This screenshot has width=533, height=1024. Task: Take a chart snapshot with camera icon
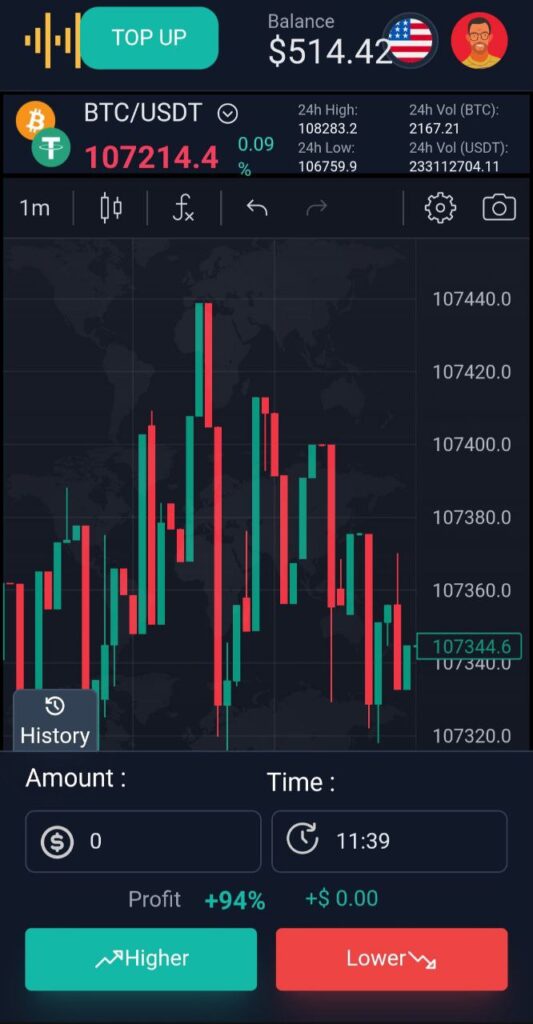tap(499, 208)
